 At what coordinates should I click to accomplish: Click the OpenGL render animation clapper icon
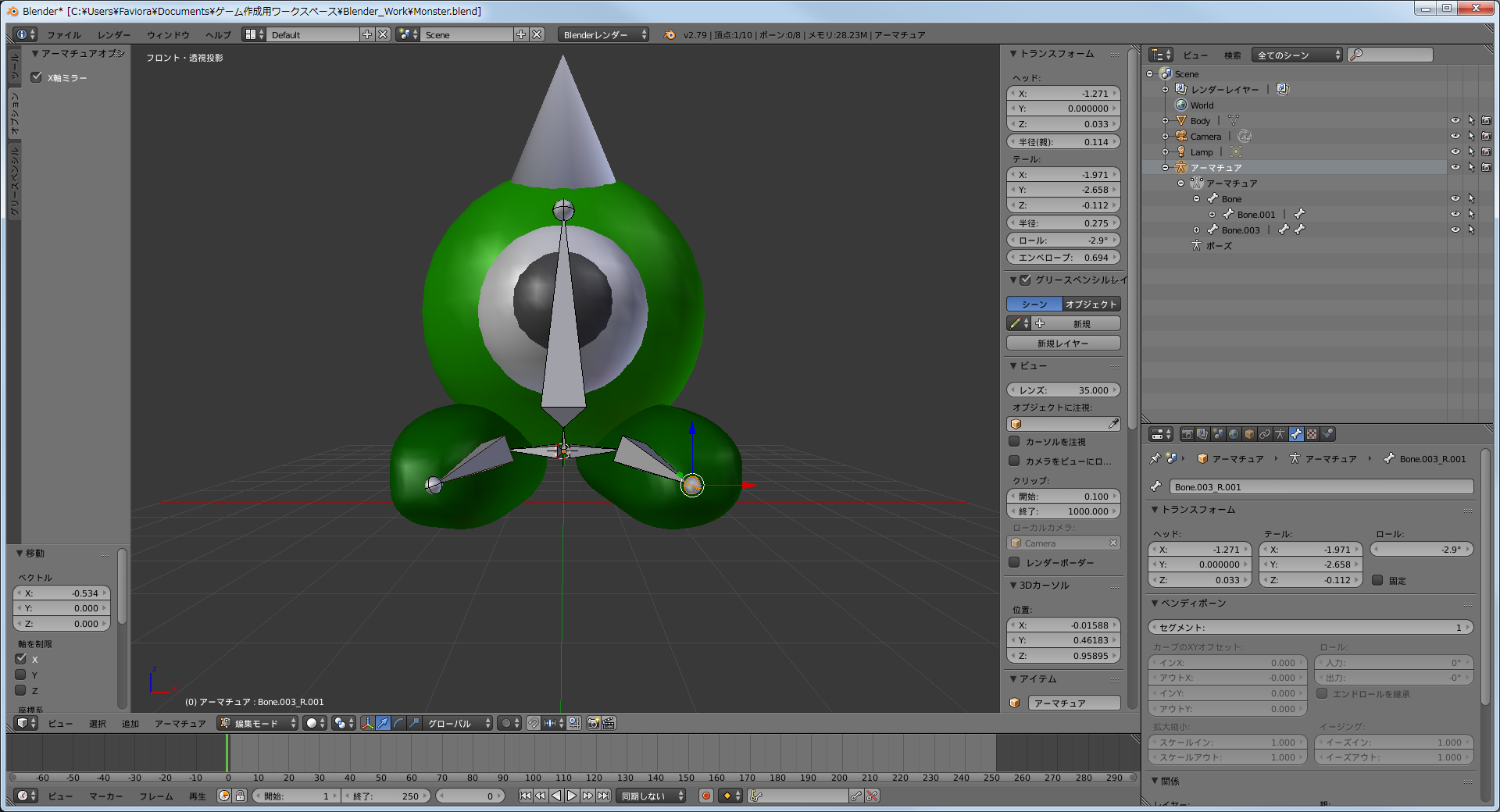click(609, 723)
